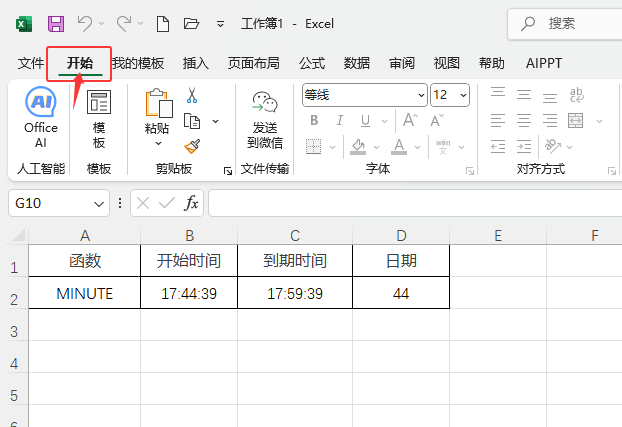Image resolution: width=622 pixels, height=427 pixels.
Task: Open the undo history dropdown arrow
Action: [102, 24]
